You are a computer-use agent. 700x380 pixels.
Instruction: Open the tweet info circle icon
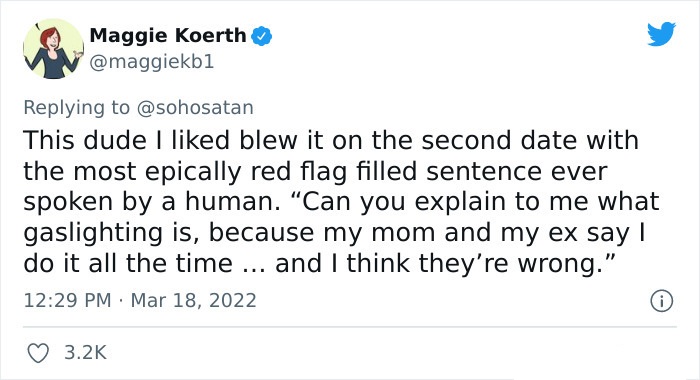(661, 301)
